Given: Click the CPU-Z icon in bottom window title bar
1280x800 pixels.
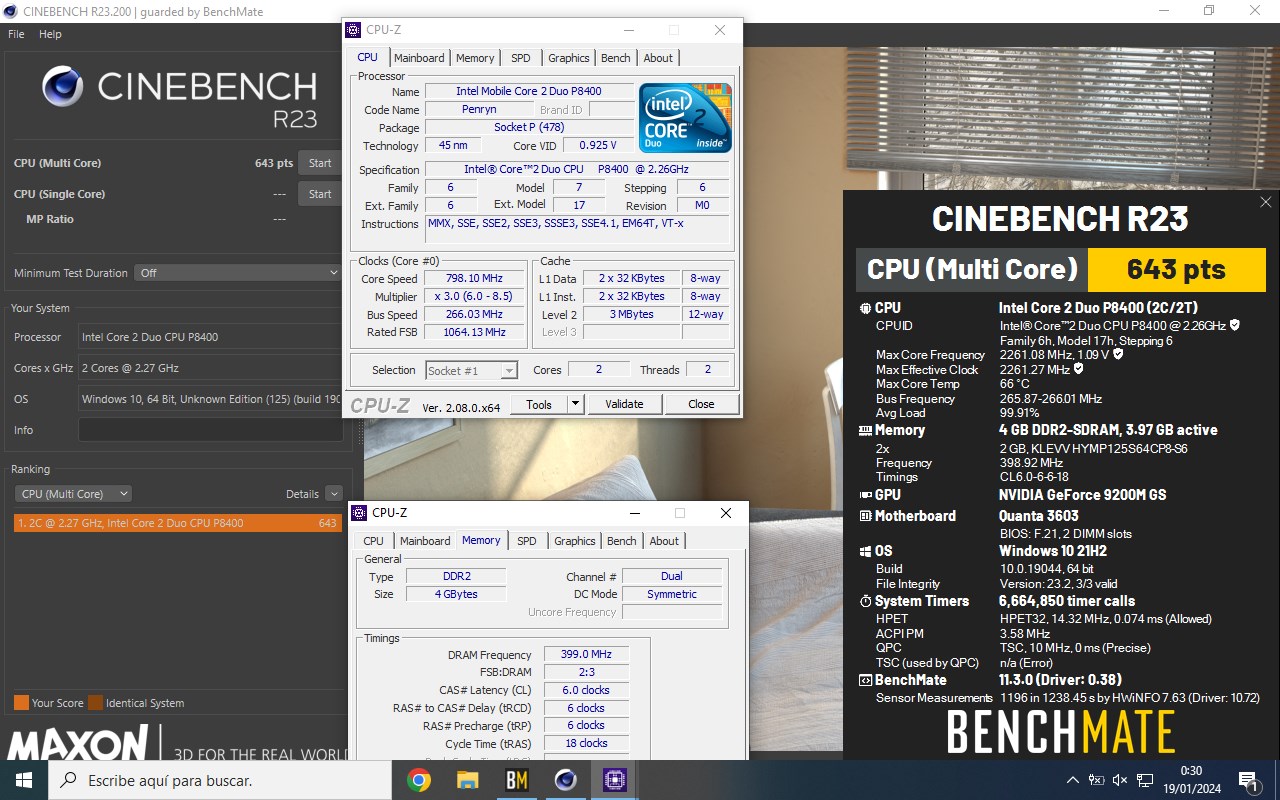Looking at the screenshot, I should coord(359,513).
